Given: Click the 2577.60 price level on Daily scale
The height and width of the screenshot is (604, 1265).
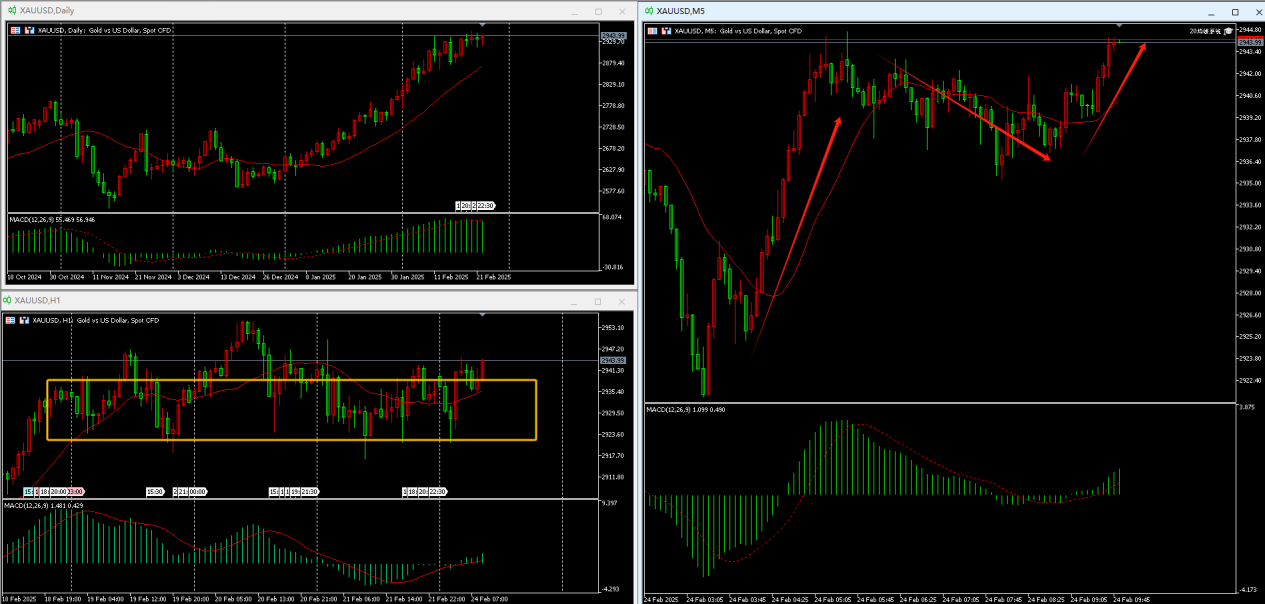Looking at the screenshot, I should pyautogui.click(x=612, y=191).
